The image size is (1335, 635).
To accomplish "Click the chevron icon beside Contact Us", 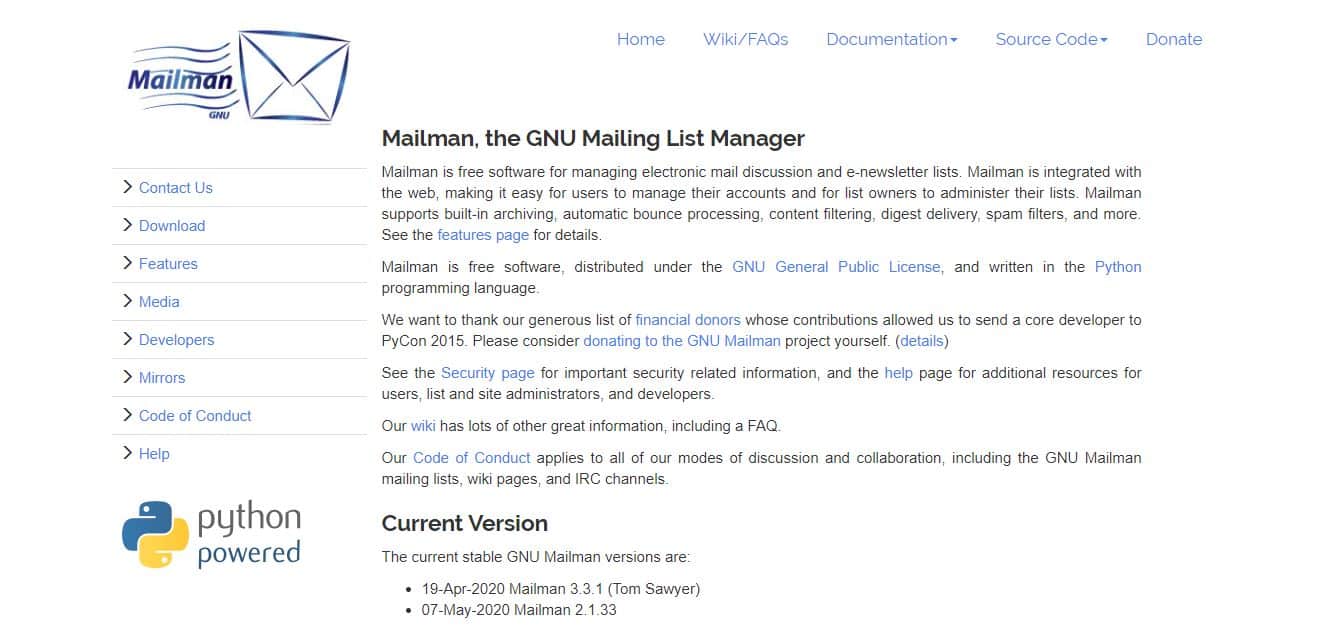I will point(127,187).
